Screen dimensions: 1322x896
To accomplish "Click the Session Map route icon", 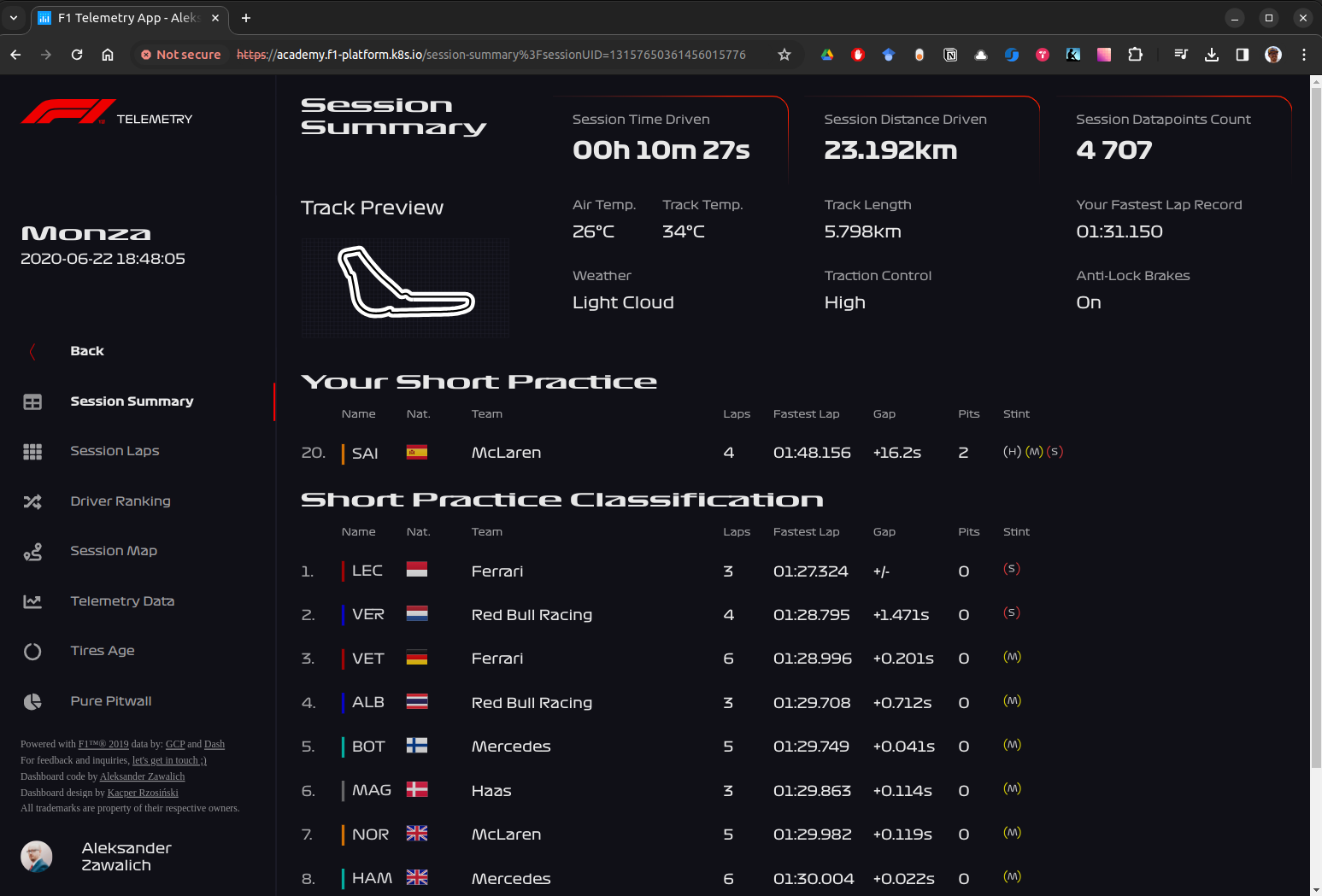I will (32, 552).
